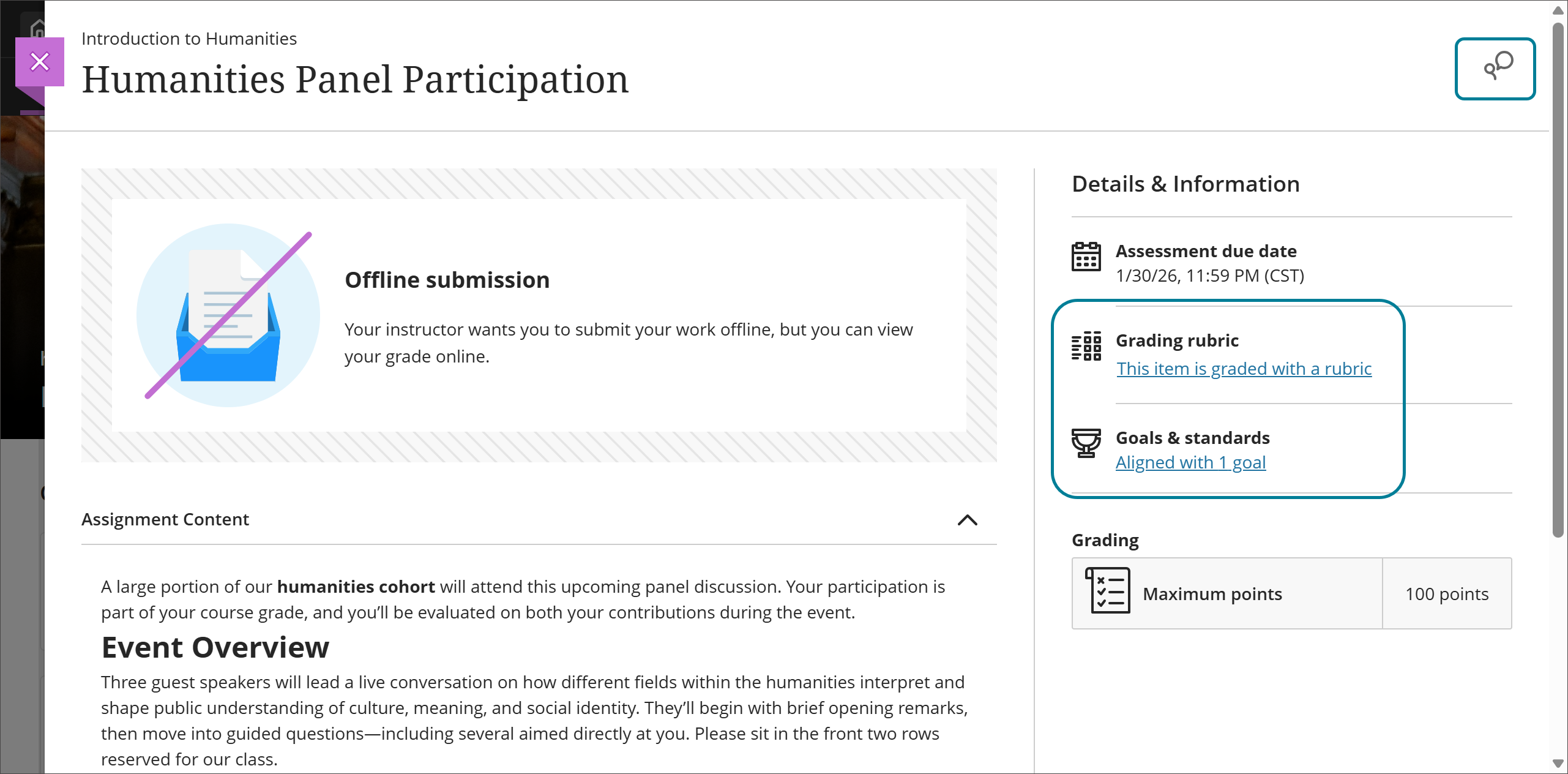This screenshot has height=774, width=1568.
Task: Click the grading rubric grid icon
Action: 1087,347
